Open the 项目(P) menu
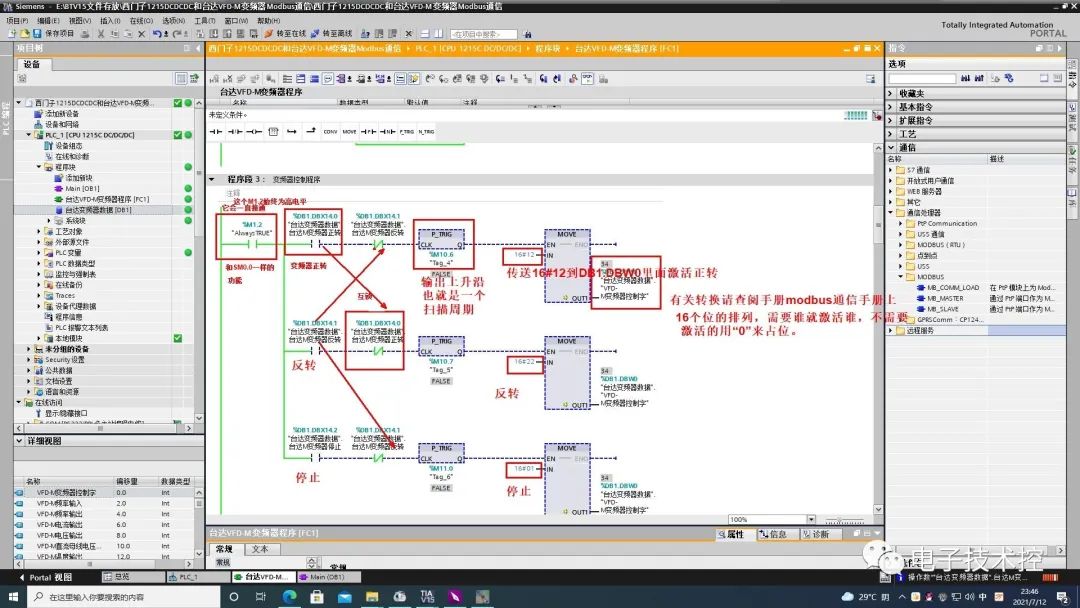The height and width of the screenshot is (608, 1080). coord(17,21)
